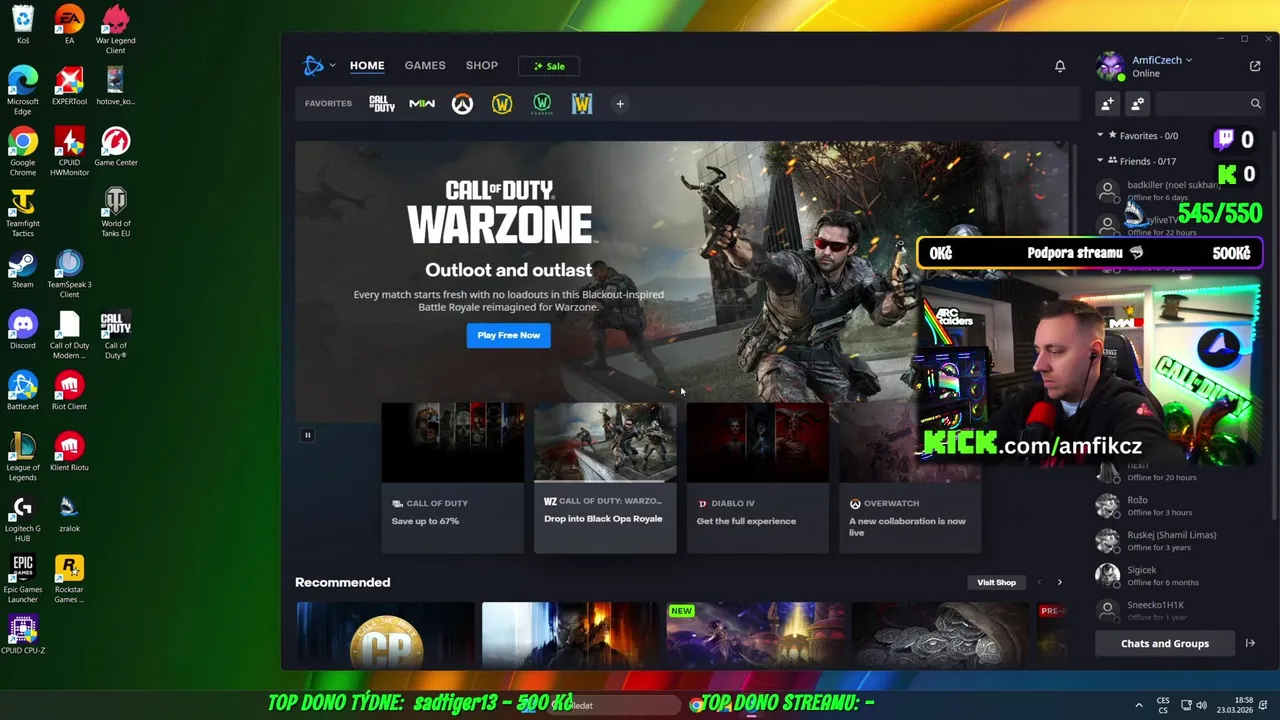The height and width of the screenshot is (720, 1280).
Task: Show hidden tray icons chevron
Action: (x=1138, y=705)
